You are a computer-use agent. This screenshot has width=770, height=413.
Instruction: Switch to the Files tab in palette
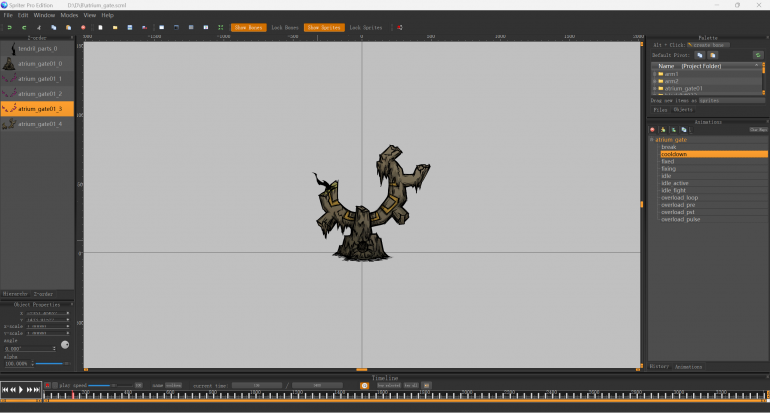point(660,110)
